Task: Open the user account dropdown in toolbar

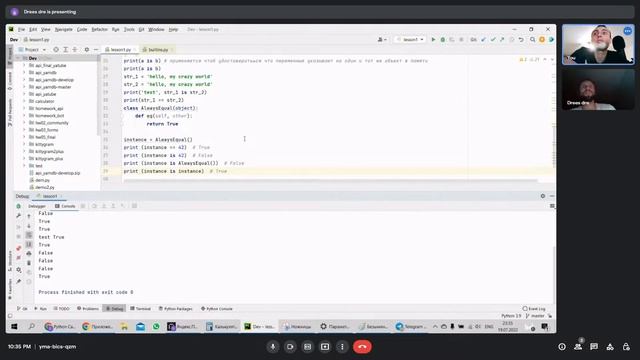Action: [382, 40]
